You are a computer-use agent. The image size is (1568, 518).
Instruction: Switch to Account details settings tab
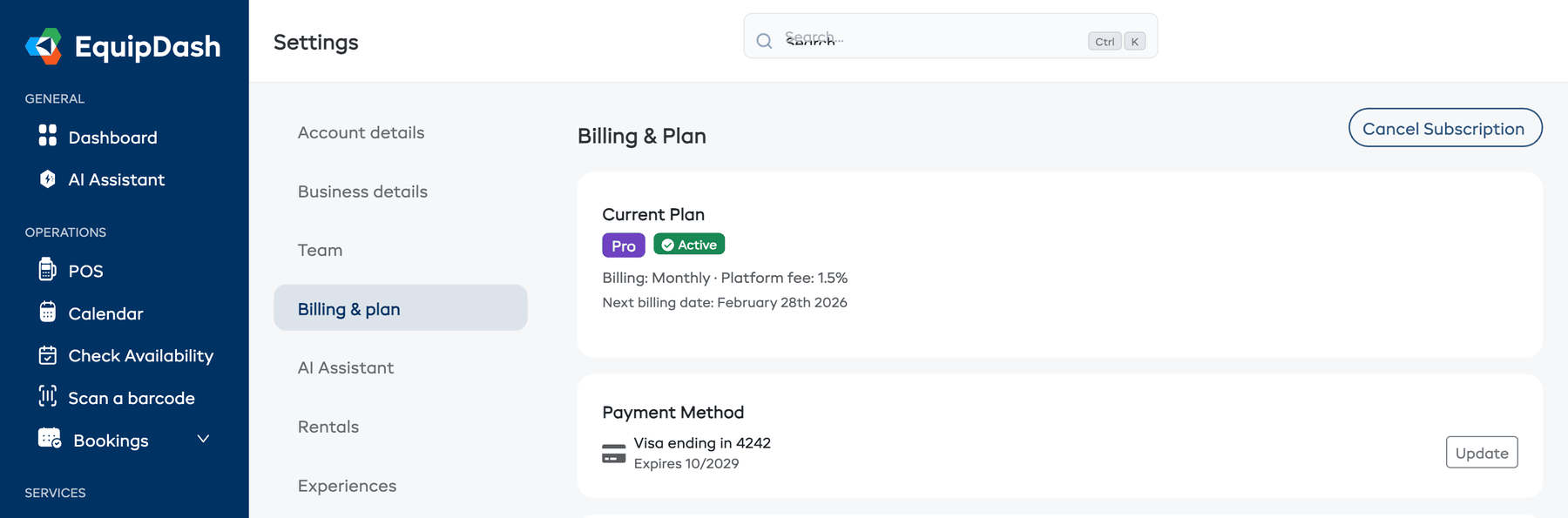361,132
